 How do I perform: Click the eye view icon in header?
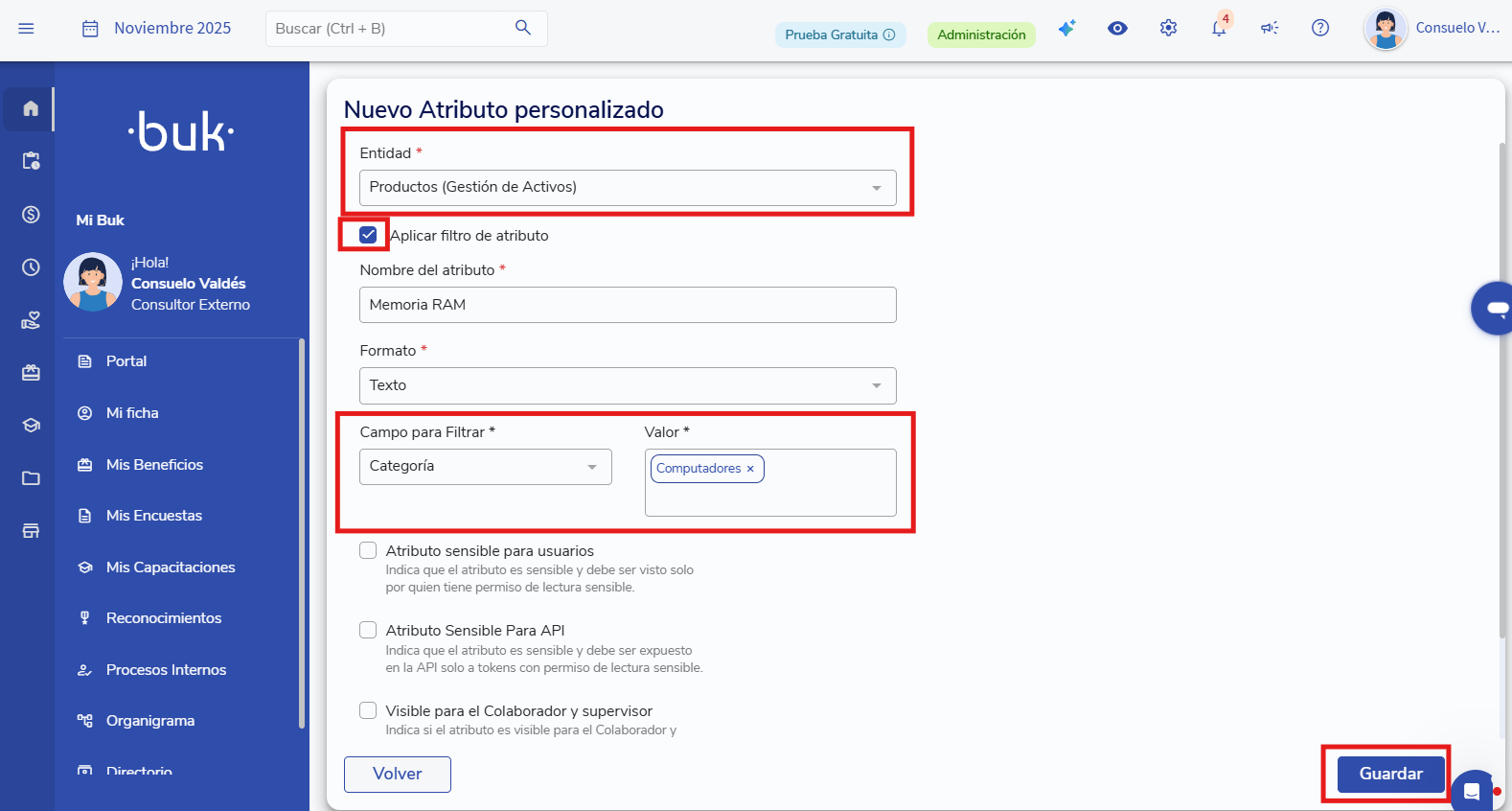(x=1117, y=29)
